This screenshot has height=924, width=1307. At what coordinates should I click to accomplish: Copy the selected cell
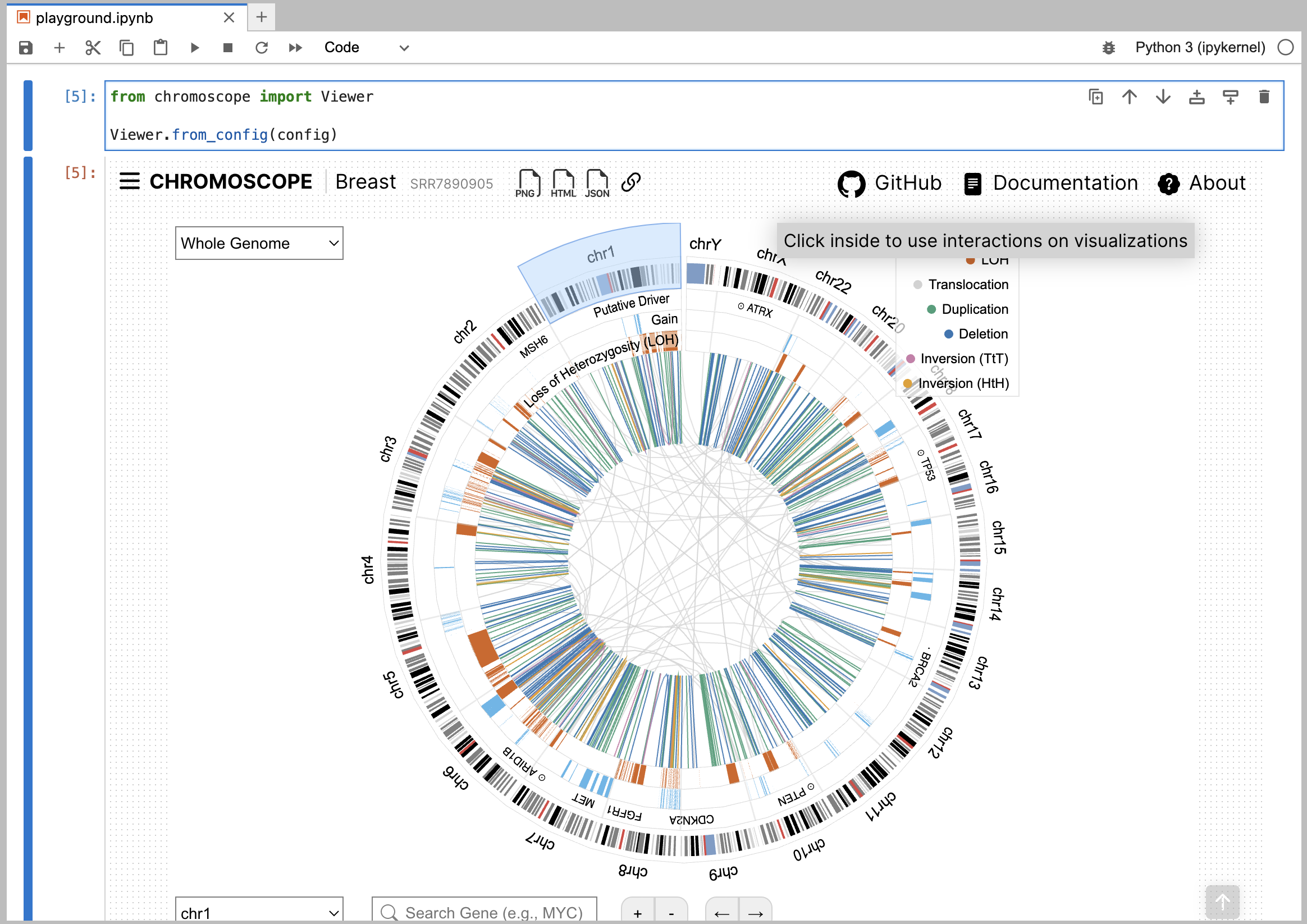click(x=126, y=48)
